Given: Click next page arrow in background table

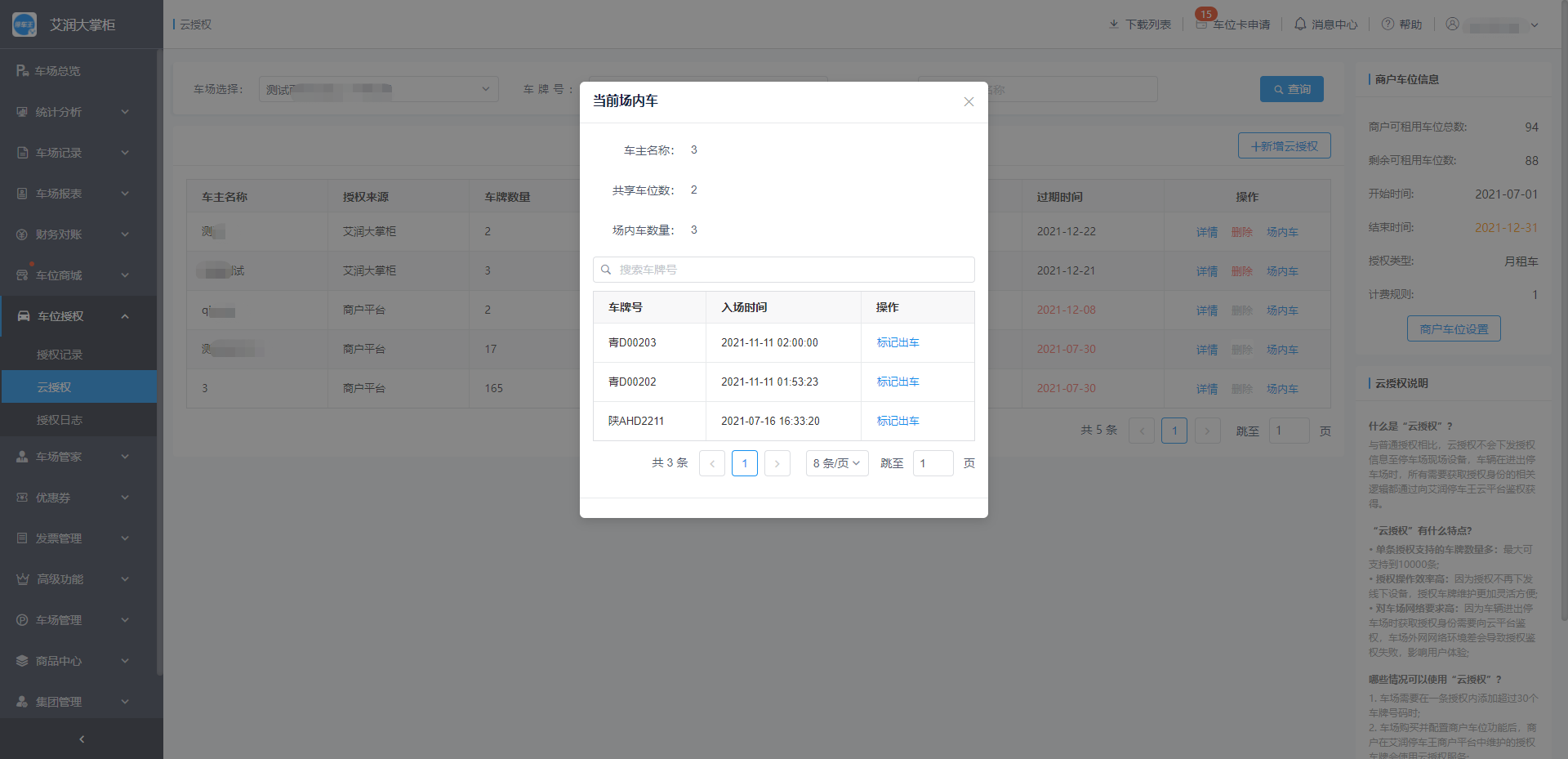Looking at the screenshot, I should click(1208, 431).
